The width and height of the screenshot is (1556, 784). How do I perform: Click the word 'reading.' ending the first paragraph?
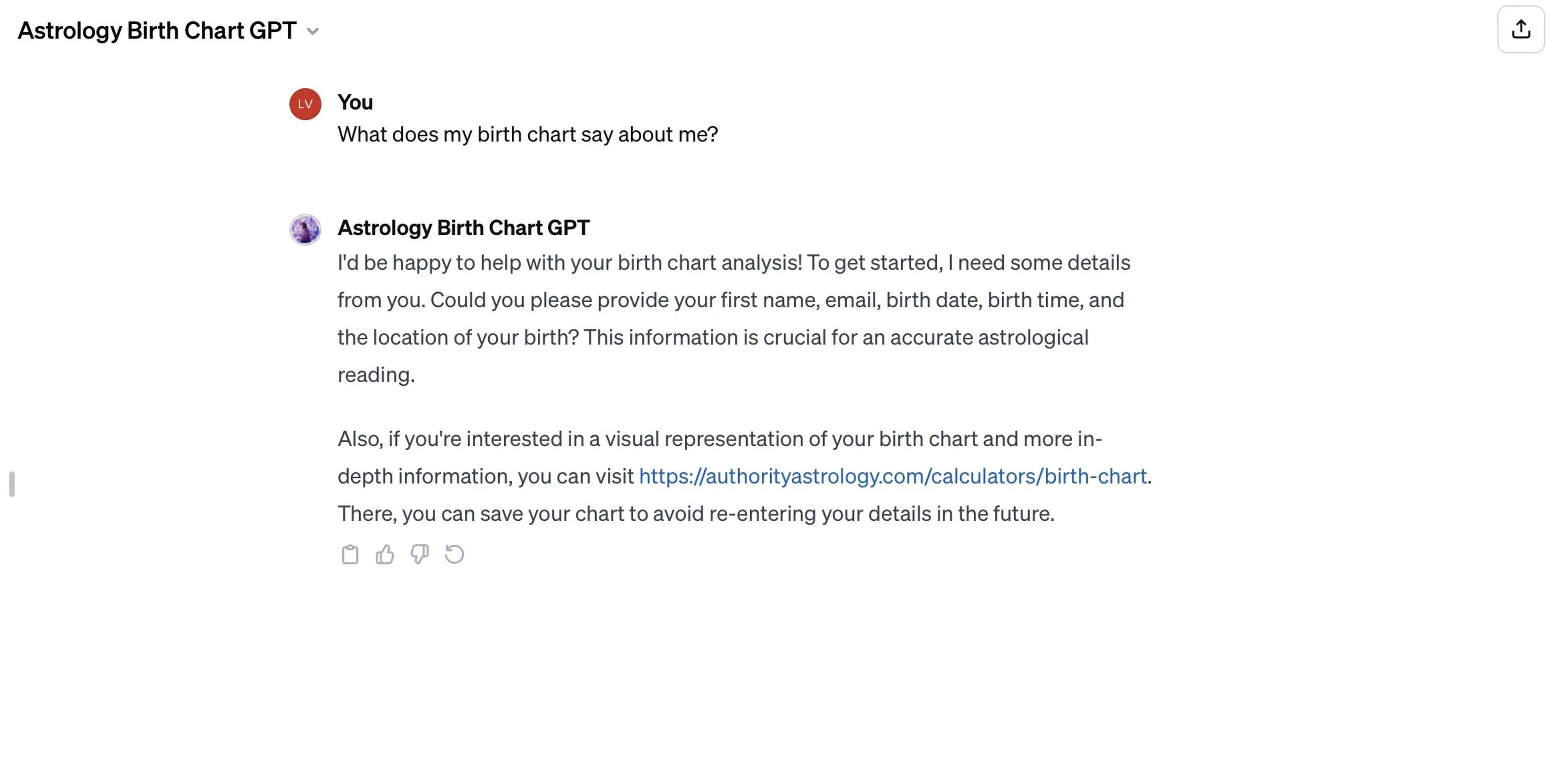point(376,375)
